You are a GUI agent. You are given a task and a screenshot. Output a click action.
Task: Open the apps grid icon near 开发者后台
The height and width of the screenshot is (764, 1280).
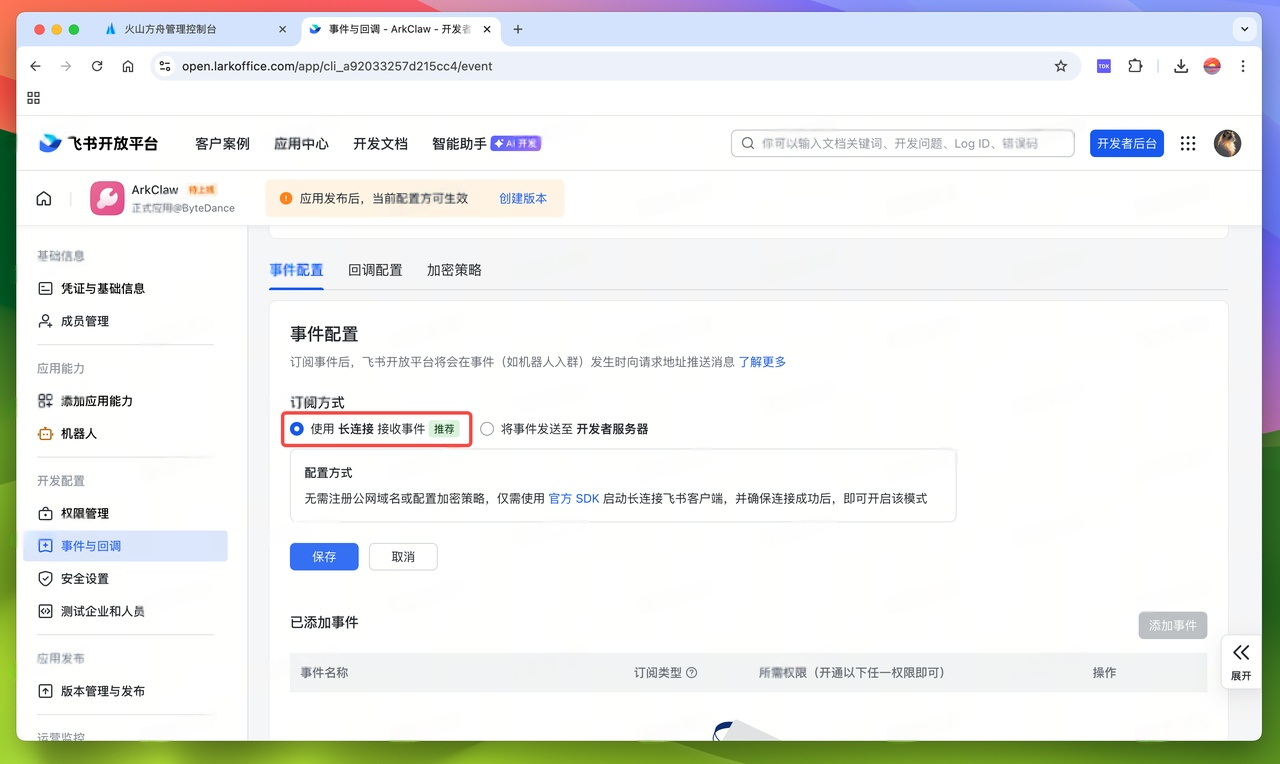click(1187, 143)
